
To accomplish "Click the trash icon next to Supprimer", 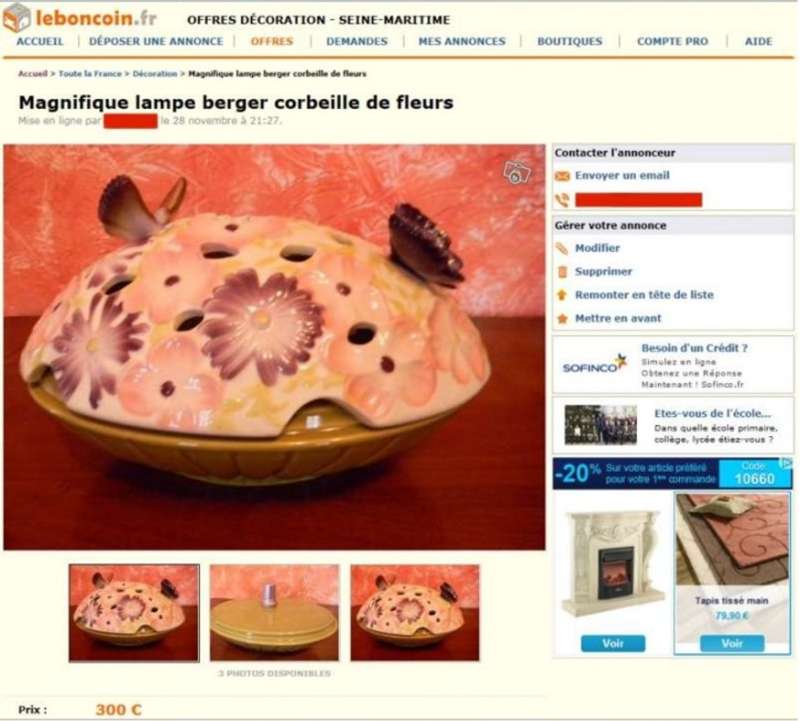I will coord(562,272).
